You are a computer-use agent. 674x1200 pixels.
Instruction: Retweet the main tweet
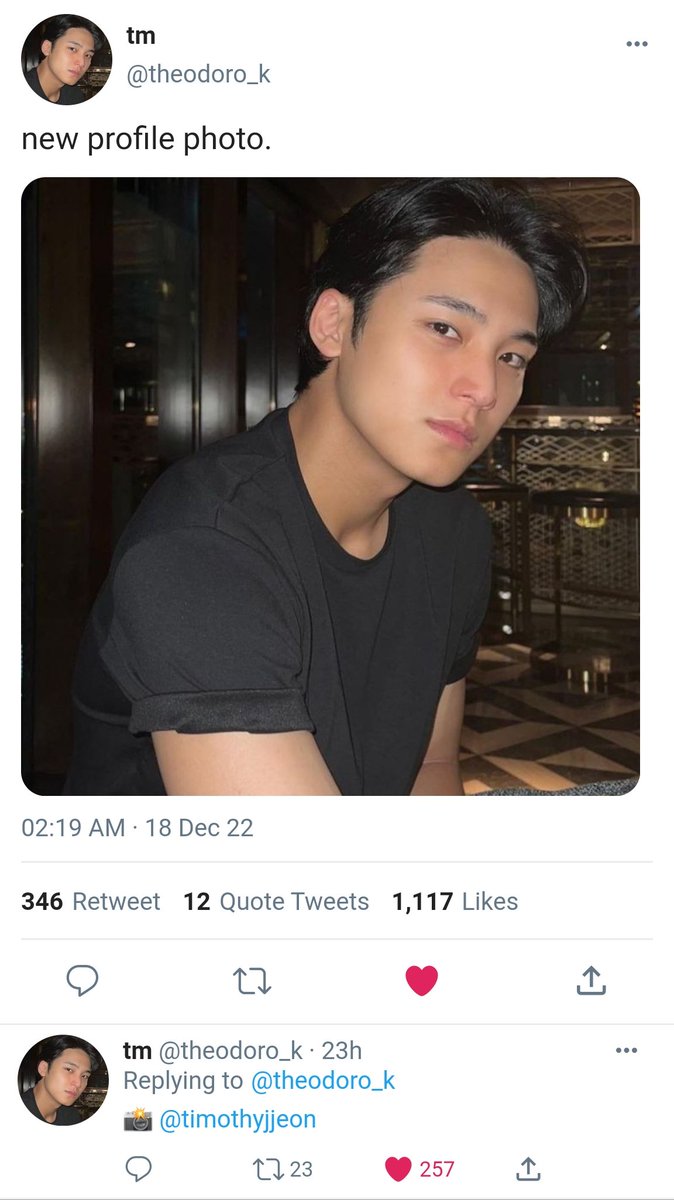pyautogui.click(x=251, y=982)
